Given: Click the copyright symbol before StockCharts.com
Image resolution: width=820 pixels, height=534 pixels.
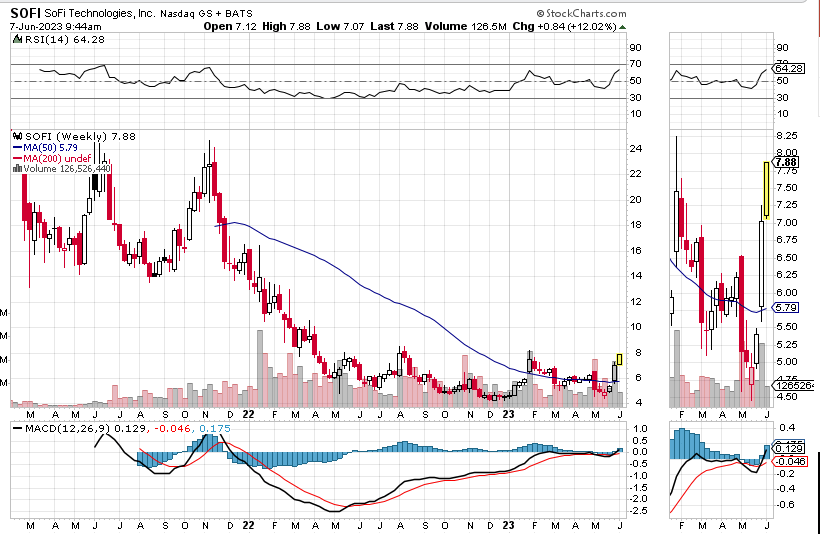Looking at the screenshot, I should [x=540, y=13].
